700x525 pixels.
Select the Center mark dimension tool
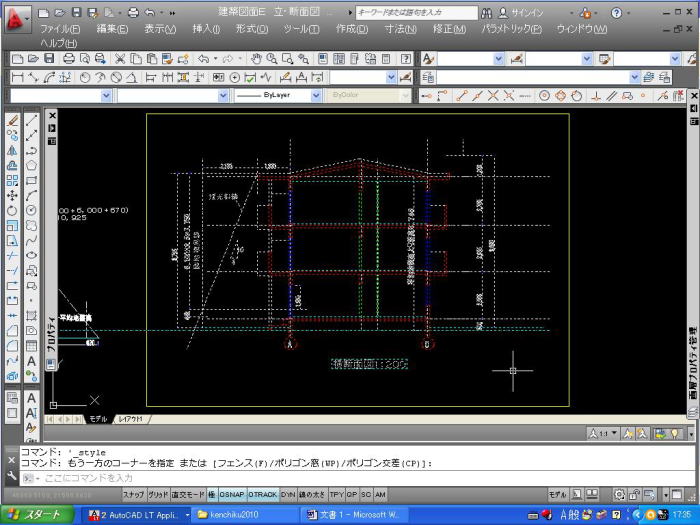(x=235, y=78)
